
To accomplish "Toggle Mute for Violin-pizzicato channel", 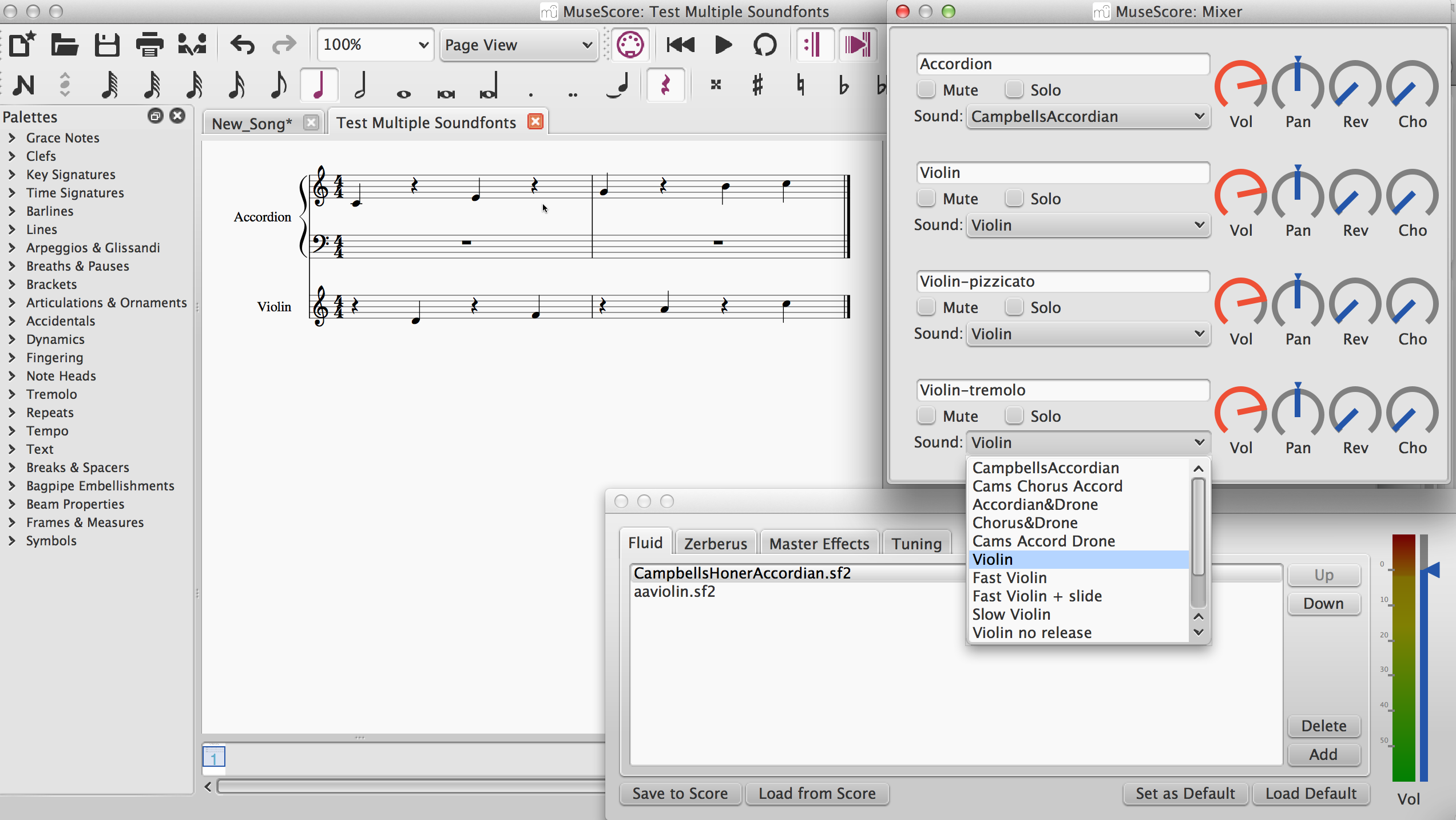I will pyautogui.click(x=927, y=308).
